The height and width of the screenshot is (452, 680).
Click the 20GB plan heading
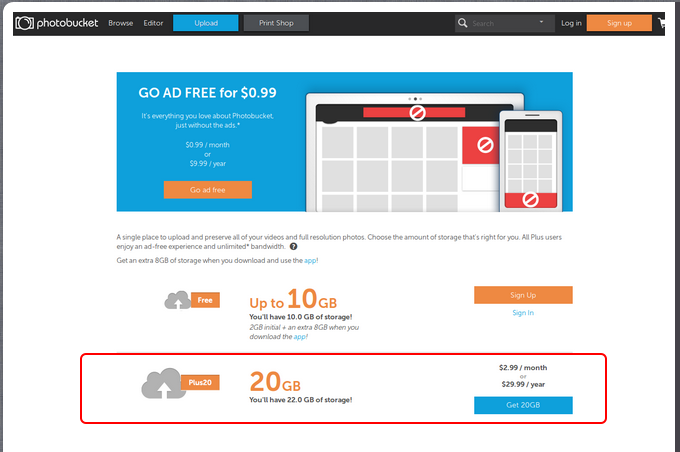[275, 382]
